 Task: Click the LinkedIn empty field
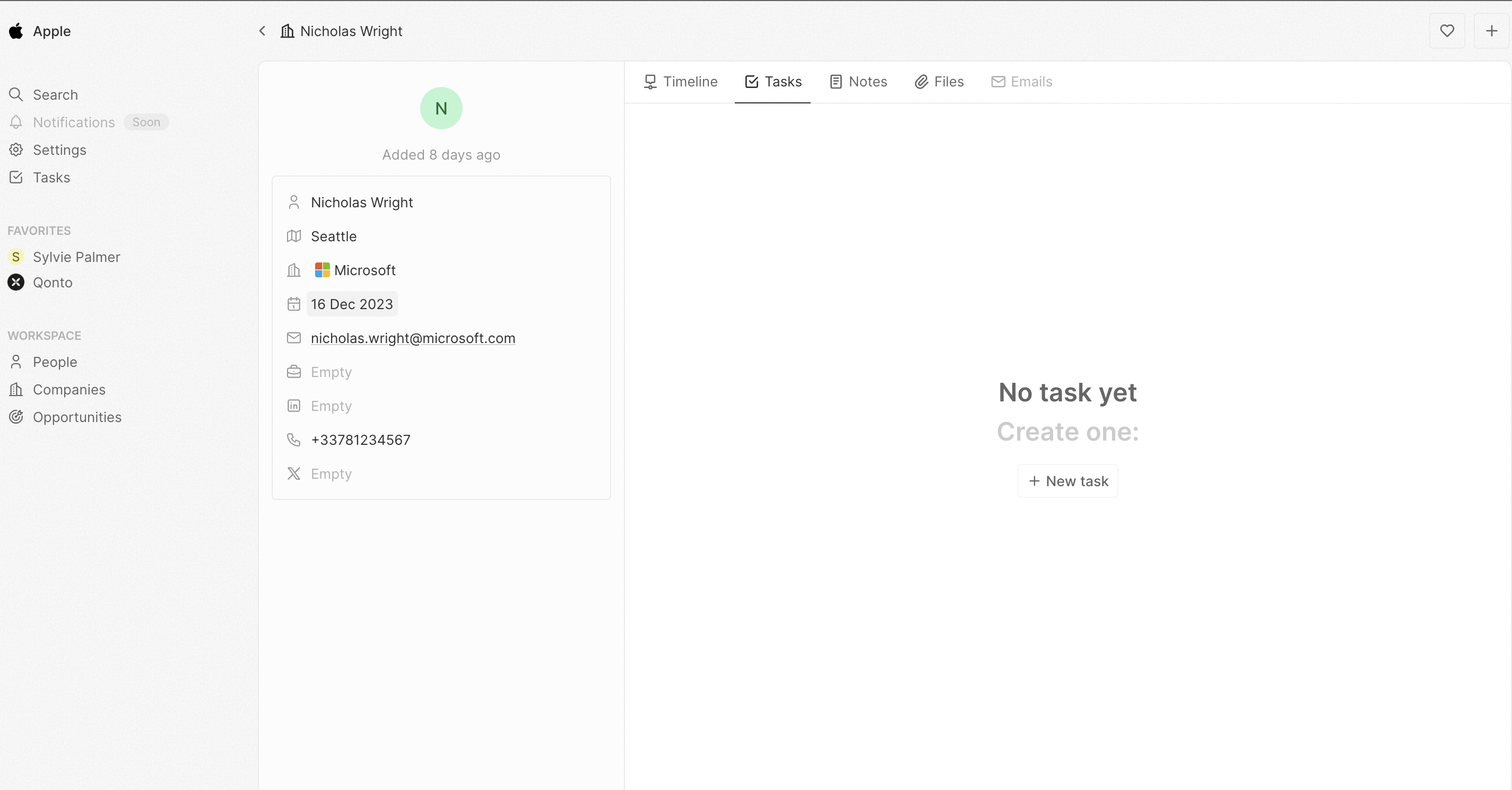coord(331,406)
